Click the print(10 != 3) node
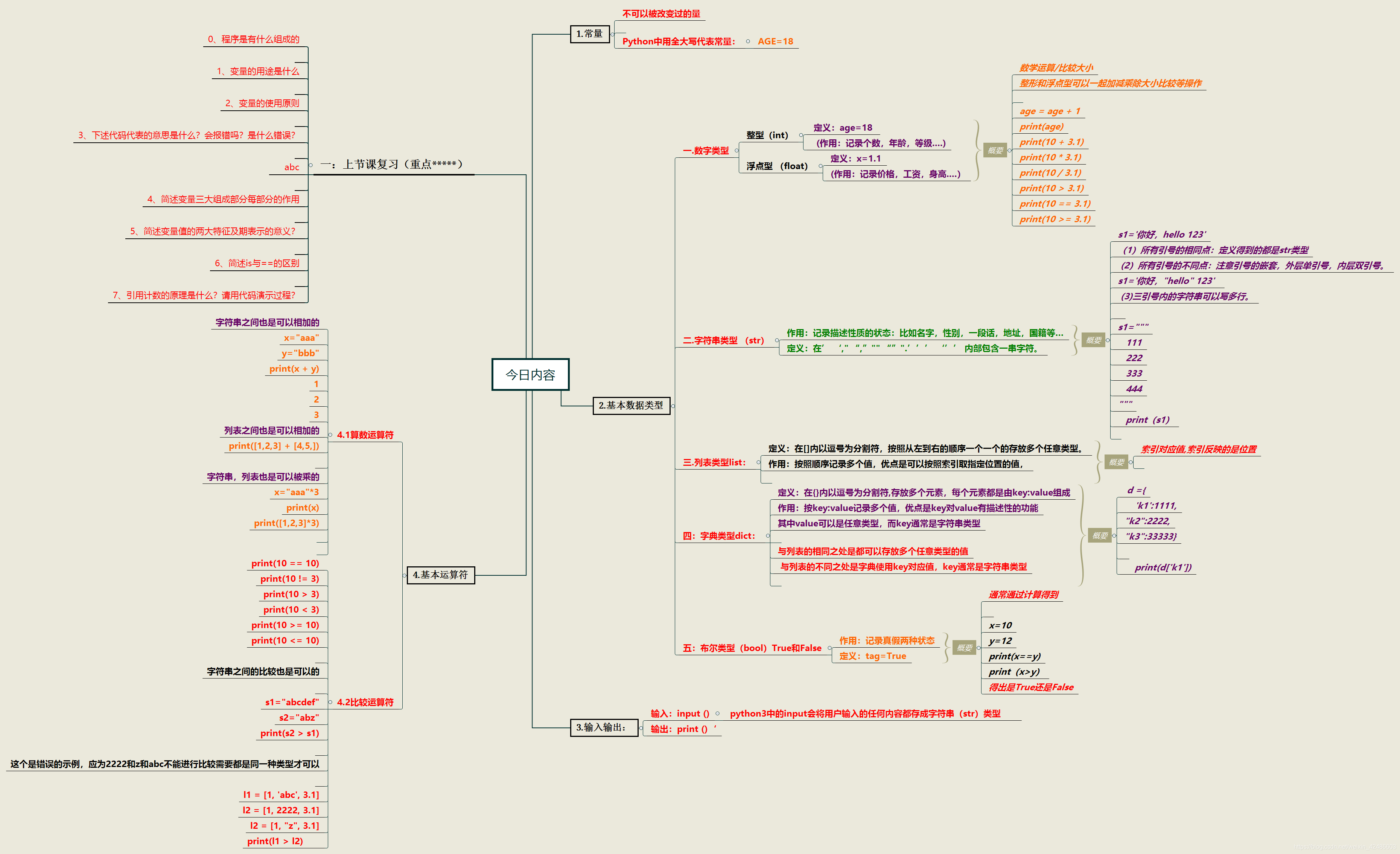The height and width of the screenshot is (854, 1400). tap(290, 579)
